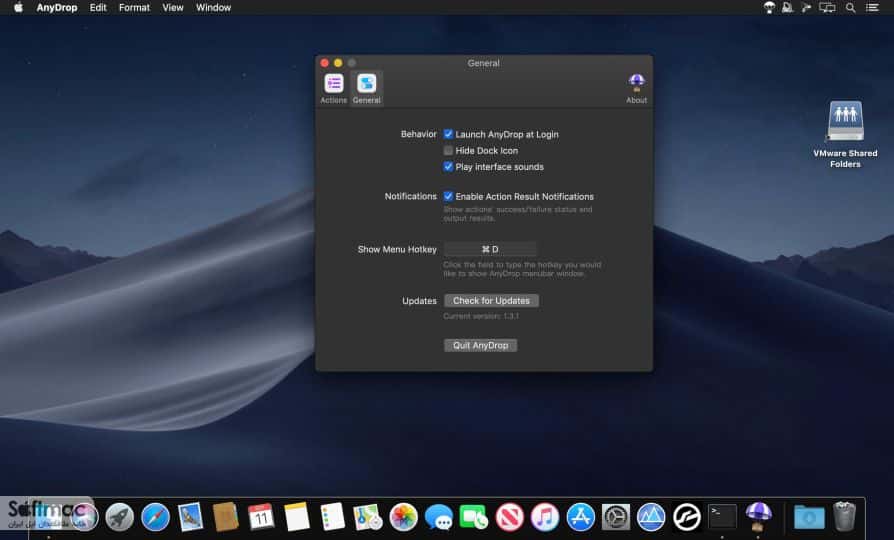This screenshot has width=894, height=540.
Task: Open the View menu
Action: click(x=173, y=7)
